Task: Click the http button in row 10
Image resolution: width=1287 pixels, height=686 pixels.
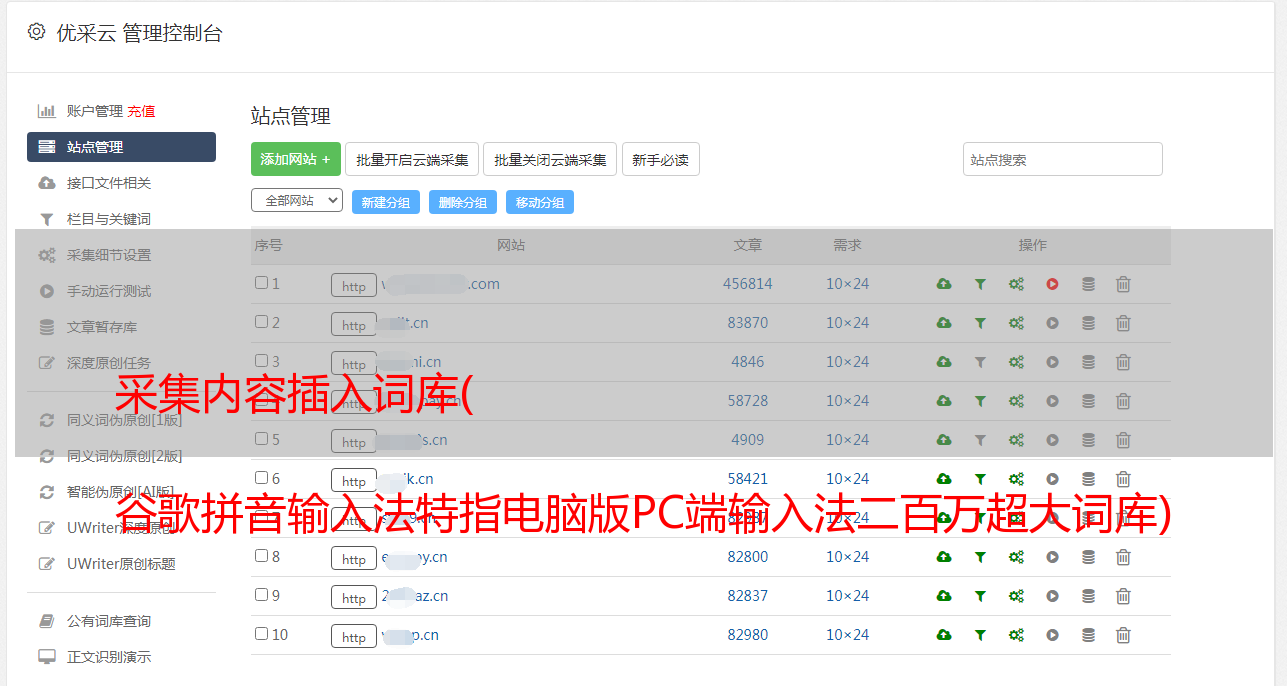Action: [354, 637]
